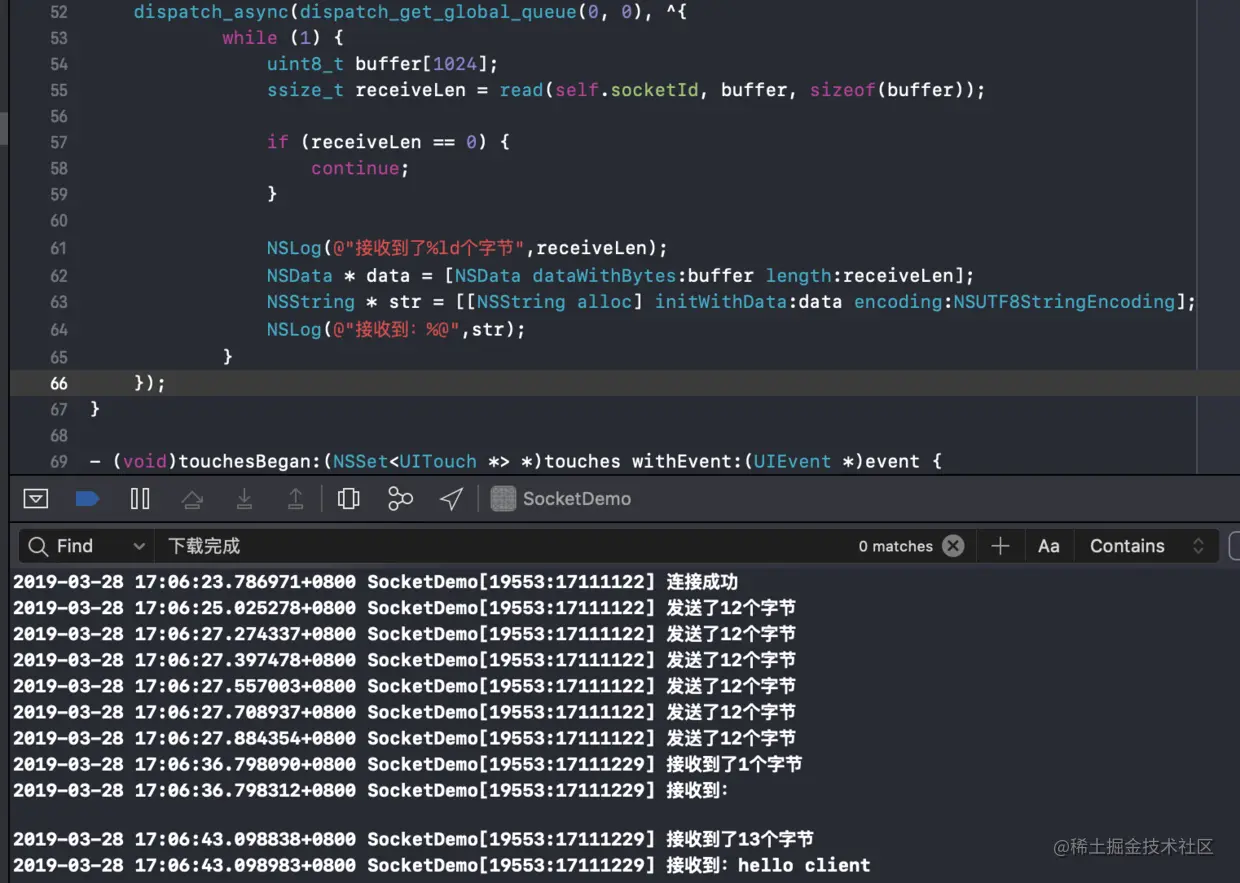This screenshot has width=1240, height=883.
Task: Click line number 69 in gutter
Action: coord(59,461)
